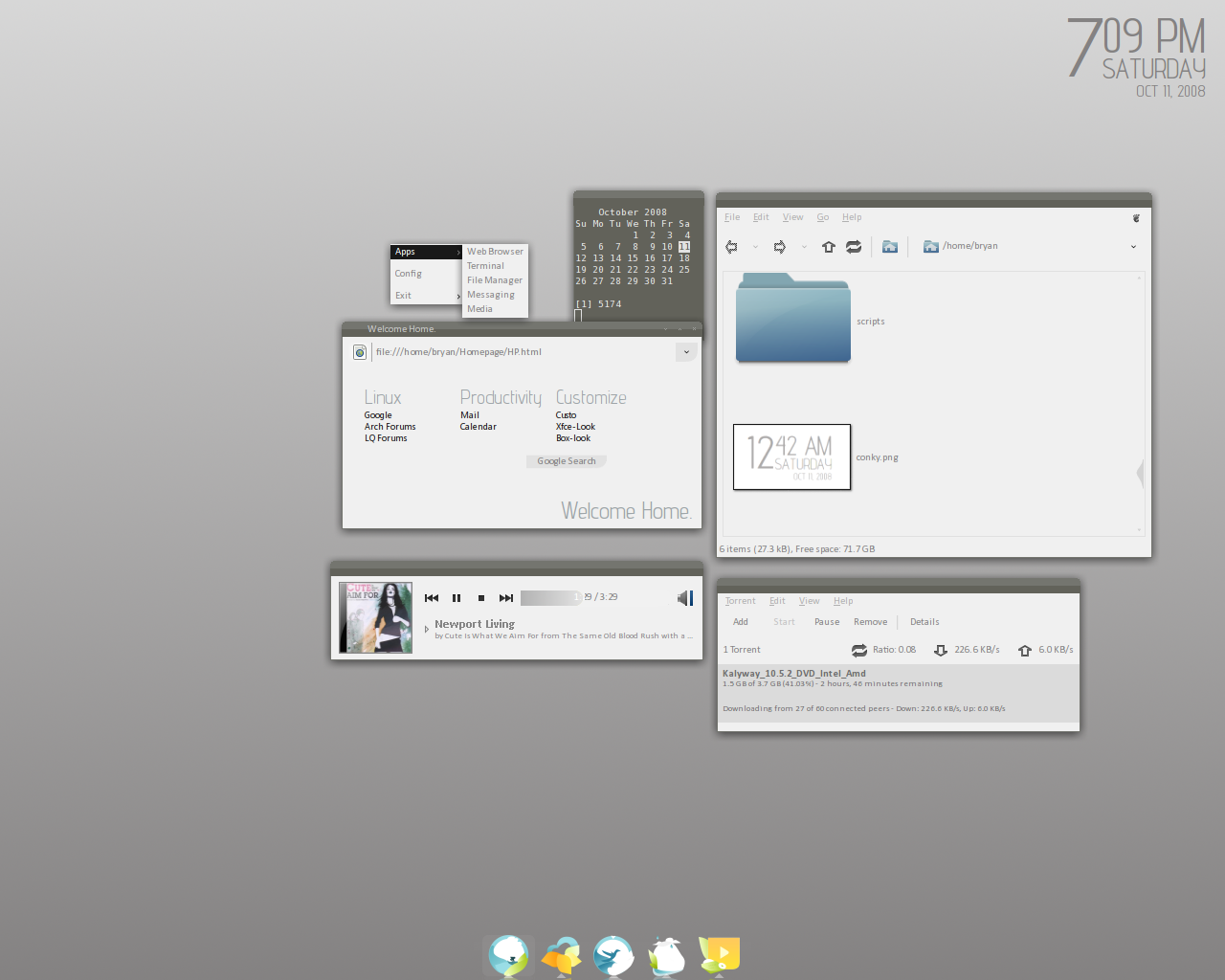This screenshot has height=980, width=1225.
Task: Go up to the parent folder
Action: (829, 247)
